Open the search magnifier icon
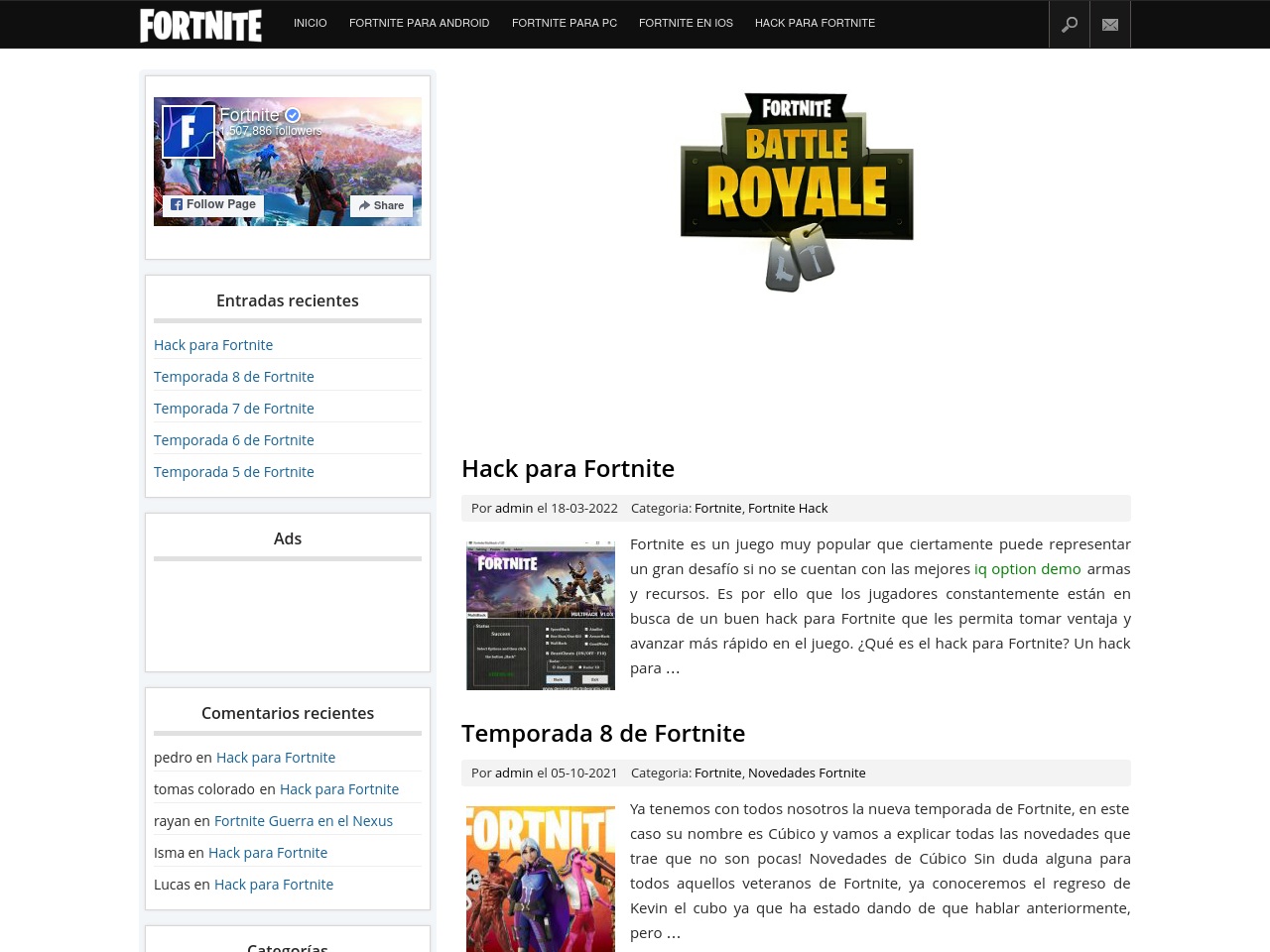The width and height of the screenshot is (1270, 952). pyautogui.click(x=1070, y=25)
